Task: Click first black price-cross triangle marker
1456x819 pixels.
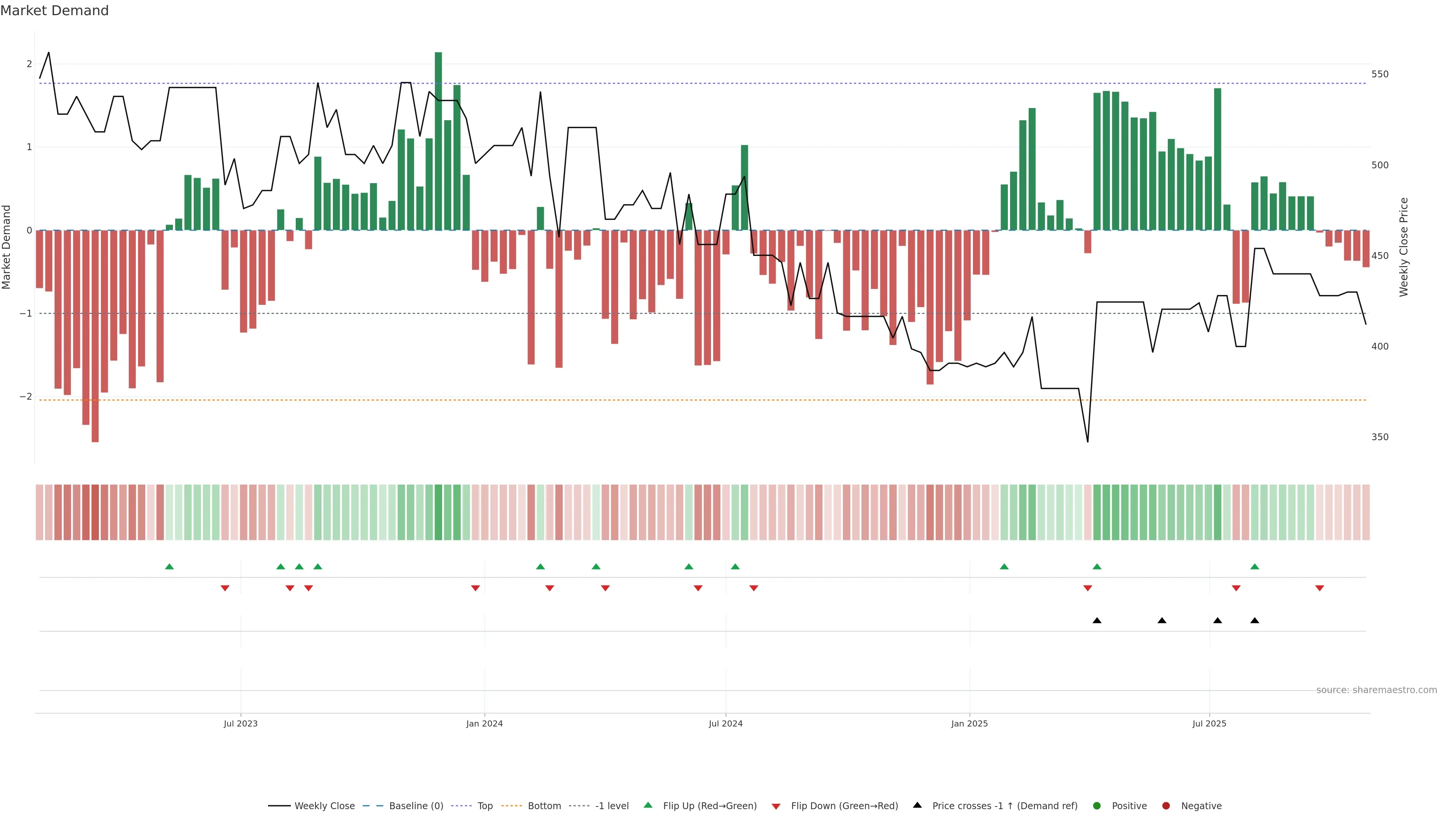Action: 1097,621
